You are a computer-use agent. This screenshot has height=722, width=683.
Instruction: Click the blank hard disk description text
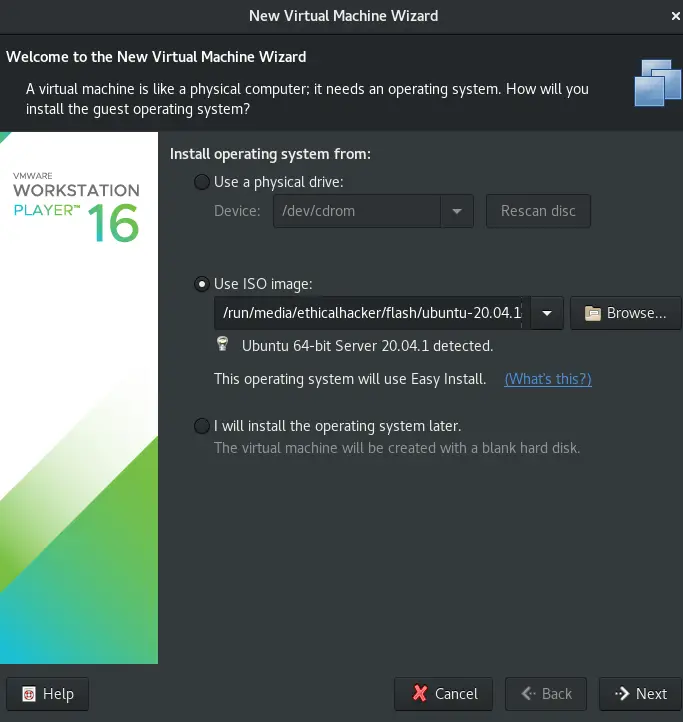point(397,448)
